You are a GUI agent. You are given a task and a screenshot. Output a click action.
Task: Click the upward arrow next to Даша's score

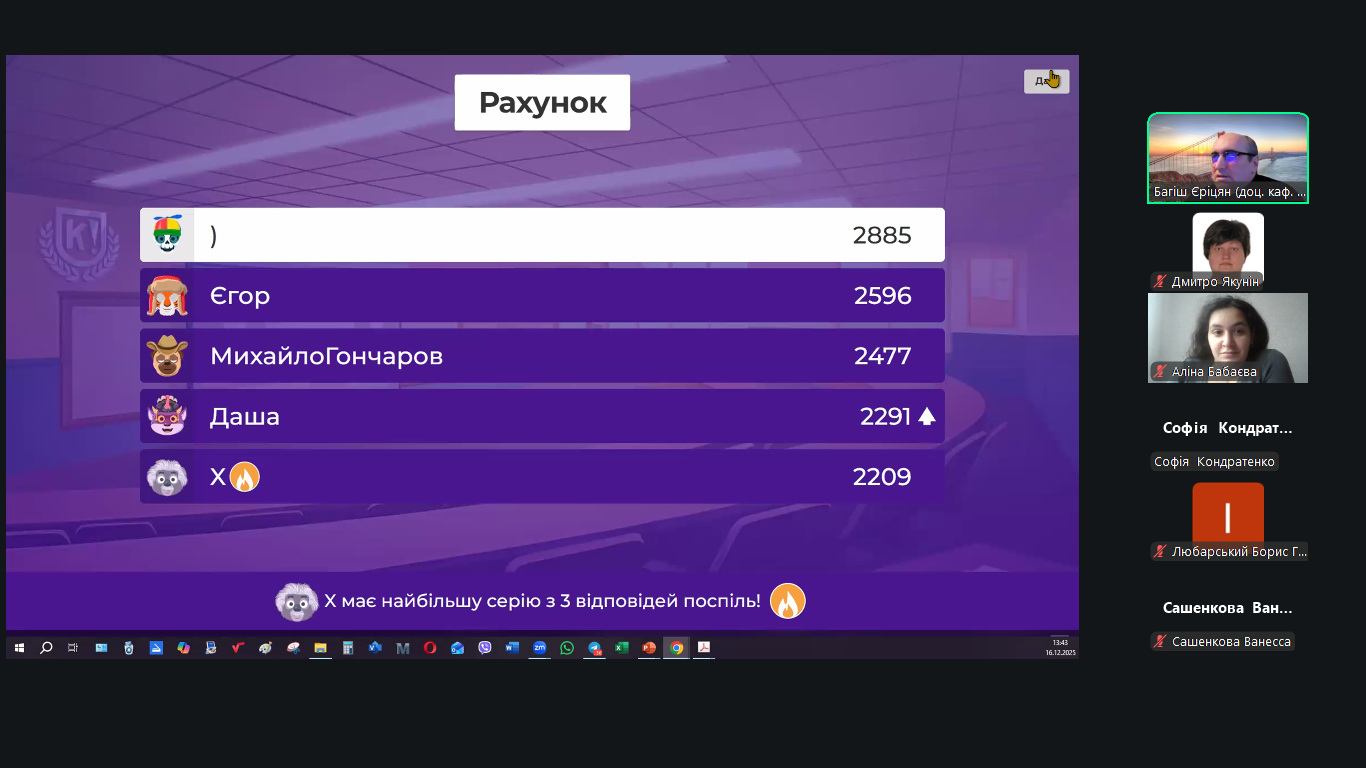pos(927,416)
